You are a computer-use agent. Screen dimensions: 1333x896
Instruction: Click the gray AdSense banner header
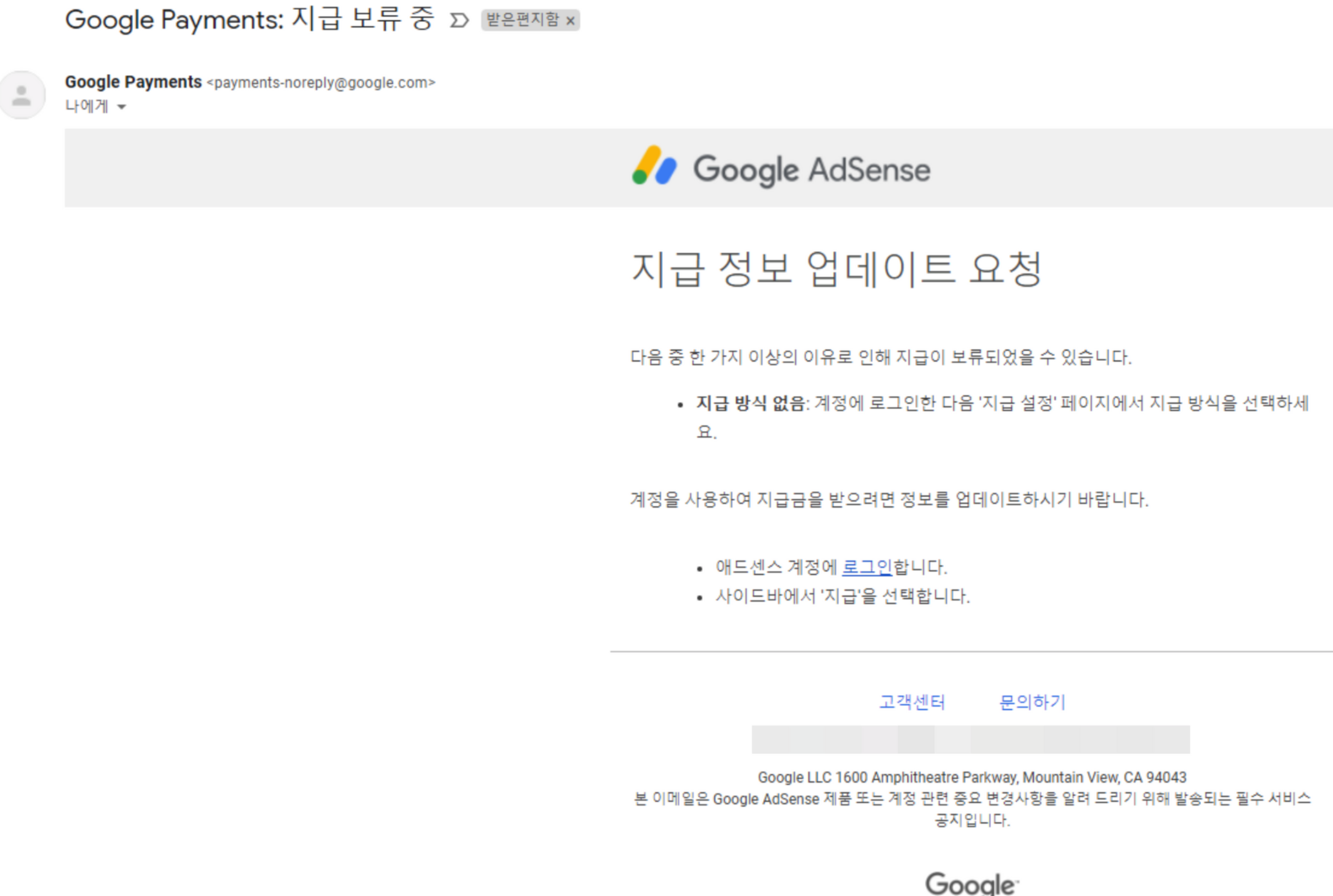(343, 168)
